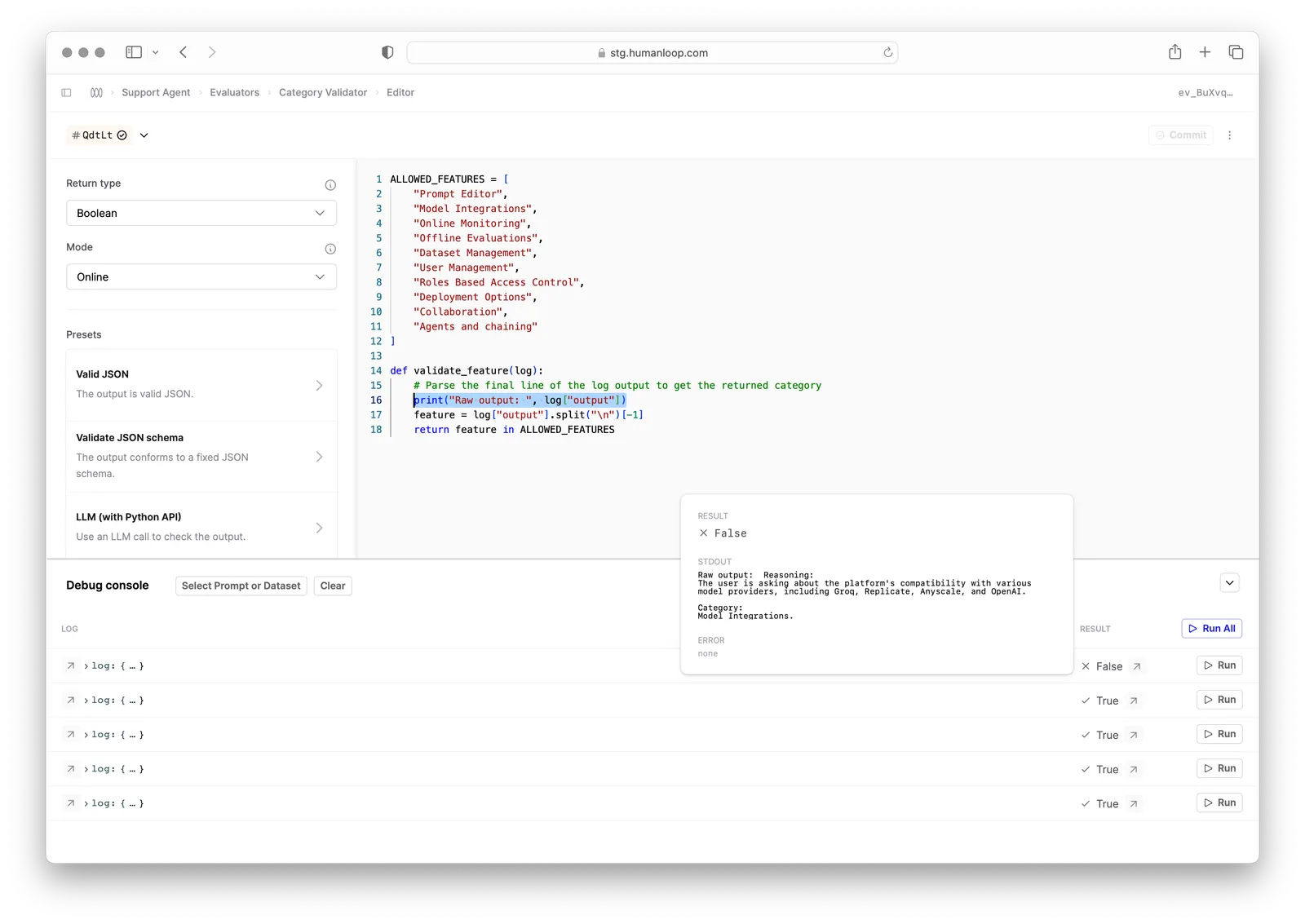Go back to previous page

pyautogui.click(x=184, y=52)
